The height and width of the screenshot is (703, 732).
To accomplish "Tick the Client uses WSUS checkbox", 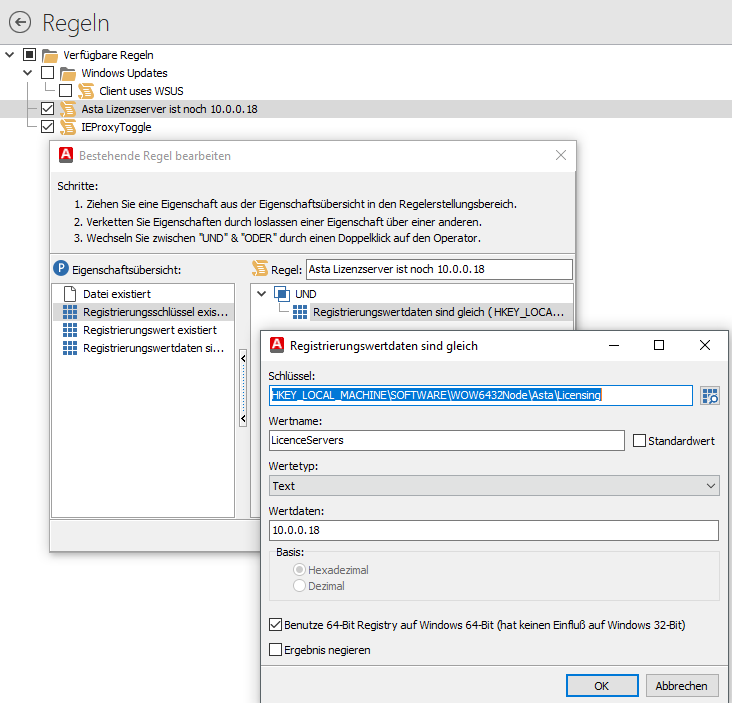I will (x=65, y=91).
